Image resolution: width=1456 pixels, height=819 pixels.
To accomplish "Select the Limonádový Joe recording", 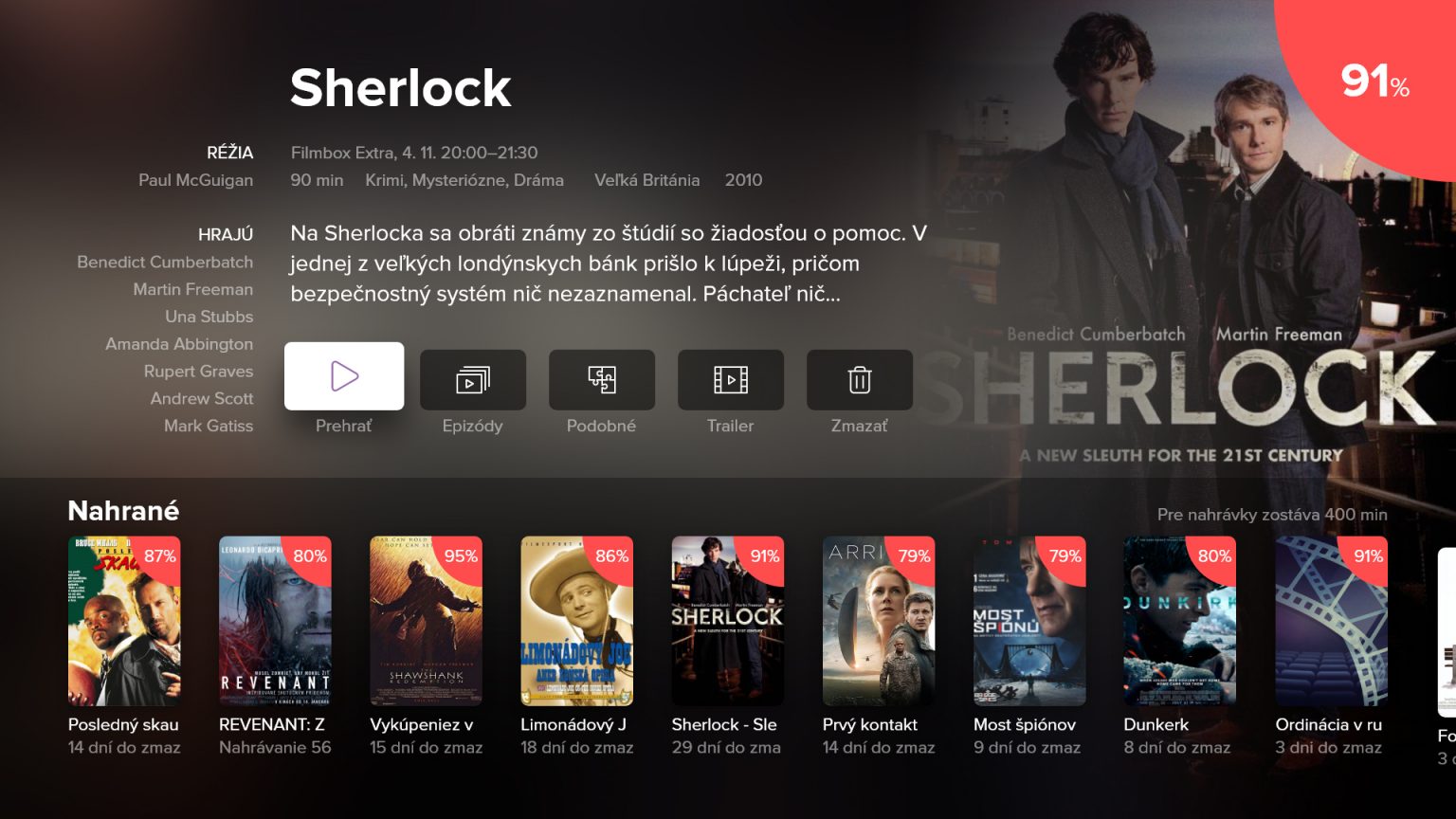I will click(576, 621).
